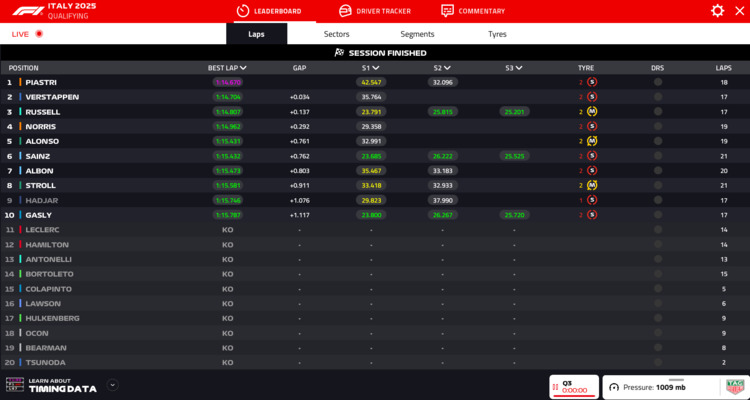Click the Gap column header
This screenshot has width=750, height=400.
[x=299, y=68]
